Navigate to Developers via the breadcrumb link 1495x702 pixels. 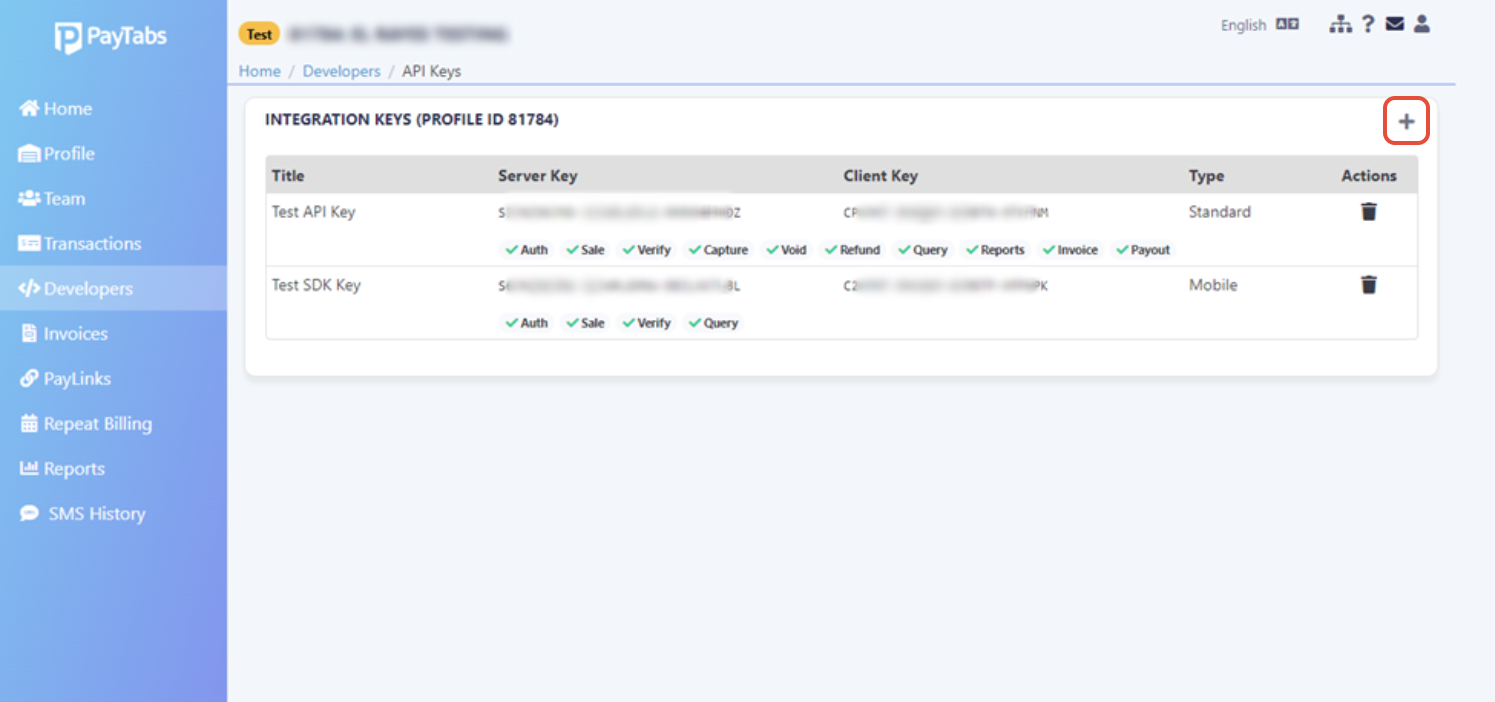[x=342, y=71]
